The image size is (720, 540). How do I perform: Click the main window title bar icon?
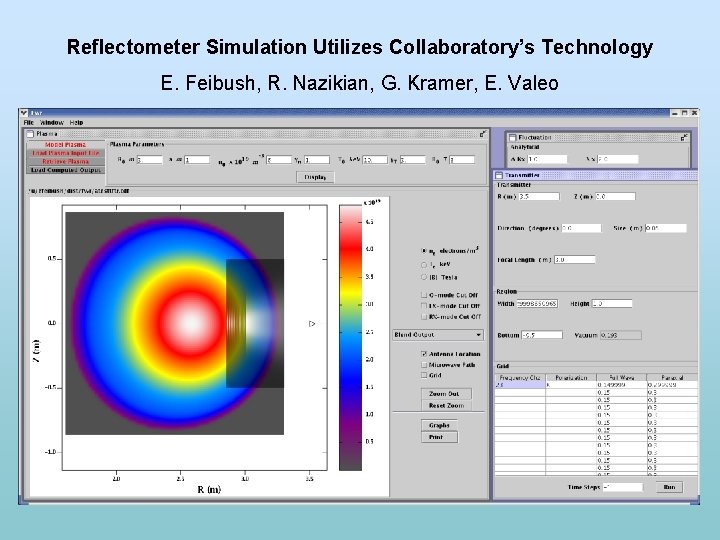click(x=24, y=112)
